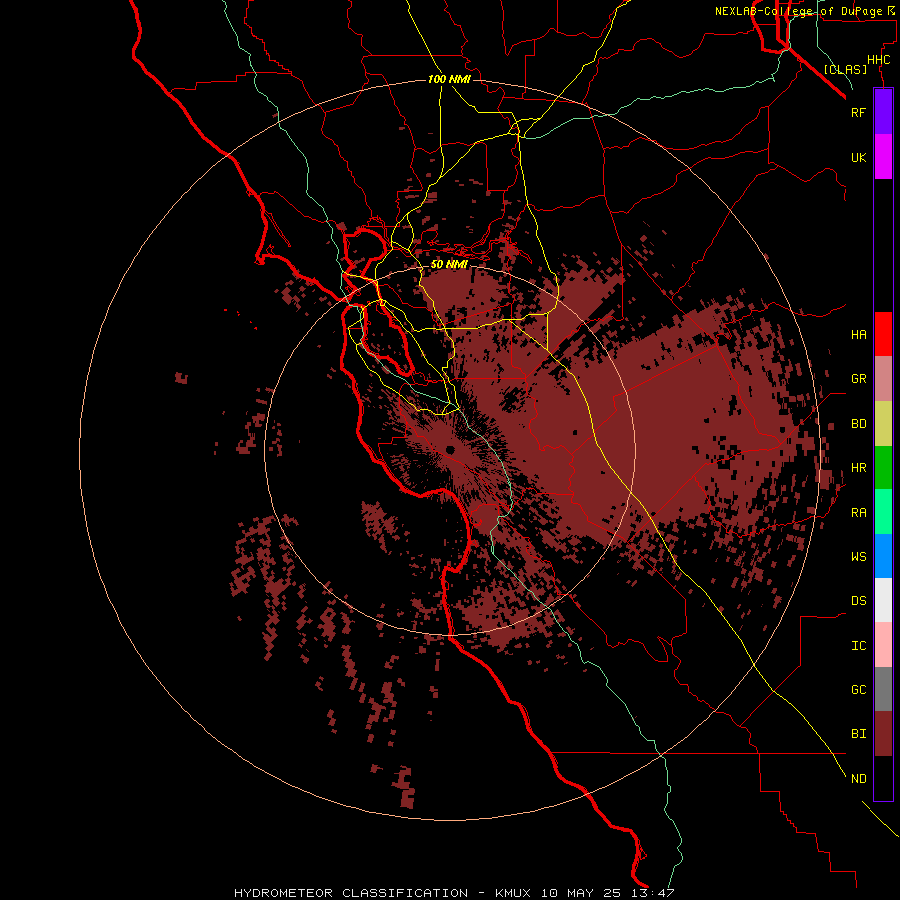The image size is (900, 900).
Task: Click the UK magenta legend swatch
Action: click(x=883, y=157)
